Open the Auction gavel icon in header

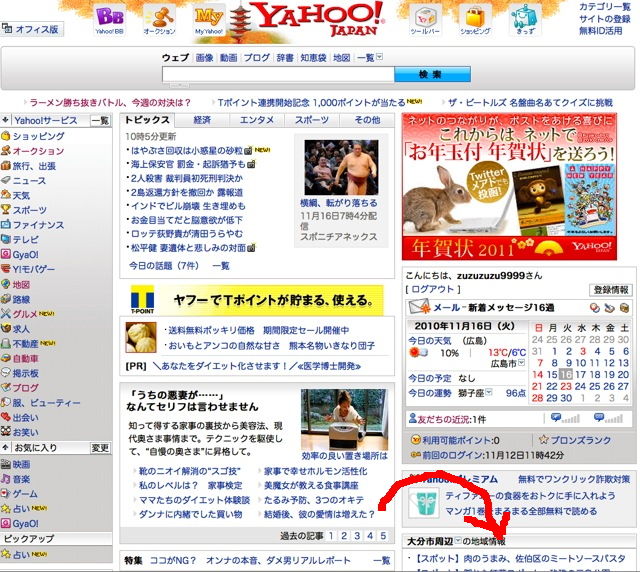tap(160, 20)
